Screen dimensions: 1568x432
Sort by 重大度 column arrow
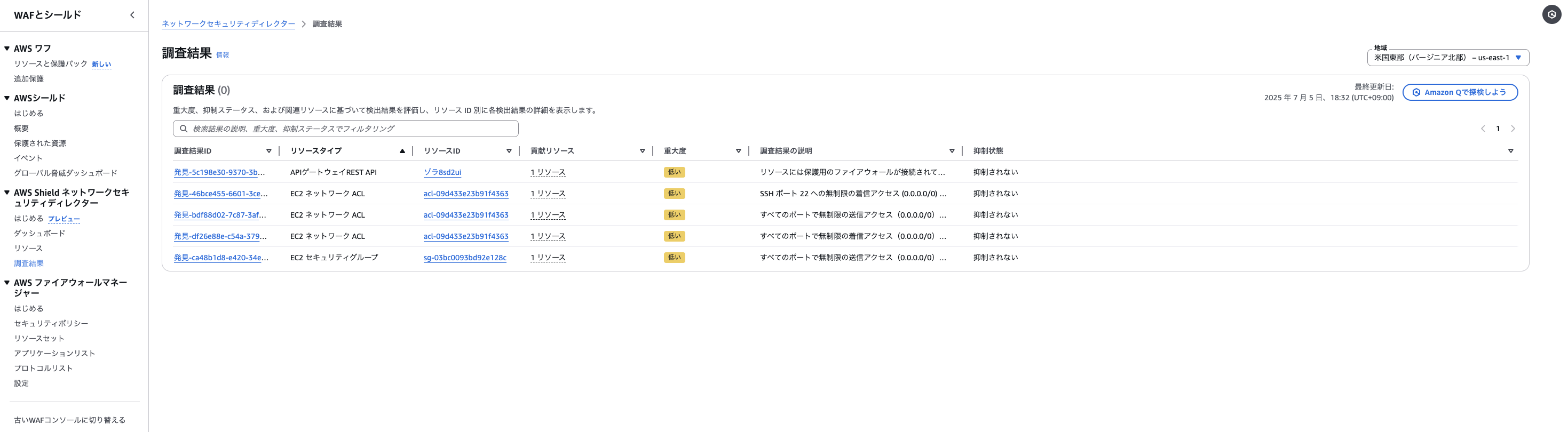pyautogui.click(x=738, y=151)
